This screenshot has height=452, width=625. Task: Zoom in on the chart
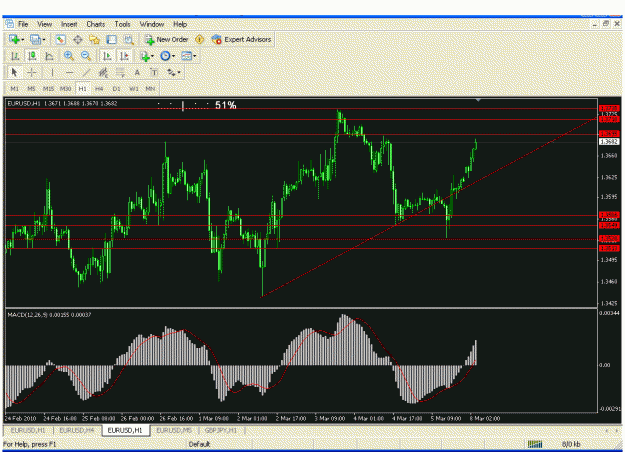tap(69, 56)
